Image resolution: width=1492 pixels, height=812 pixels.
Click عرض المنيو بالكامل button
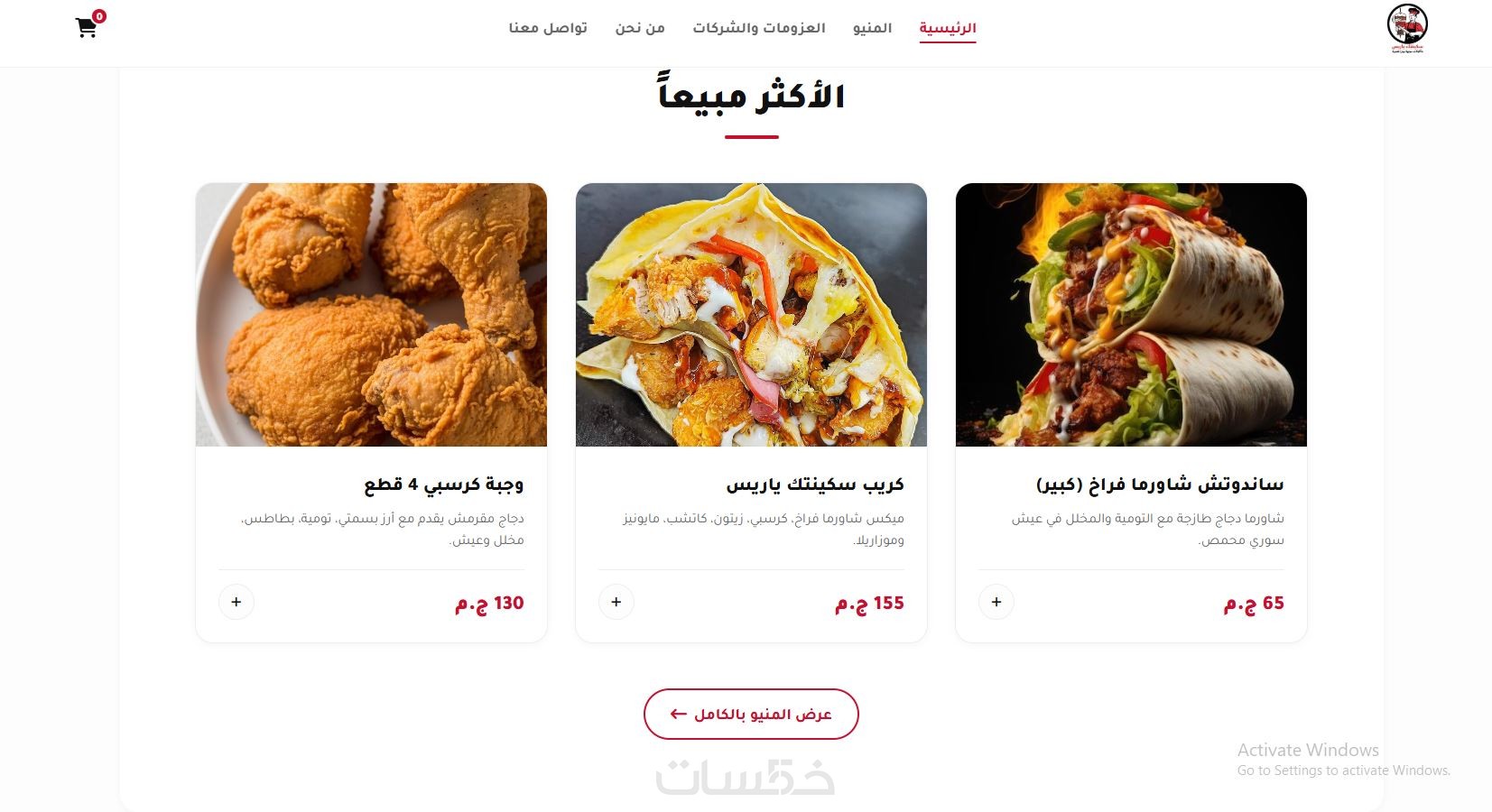[x=751, y=714]
